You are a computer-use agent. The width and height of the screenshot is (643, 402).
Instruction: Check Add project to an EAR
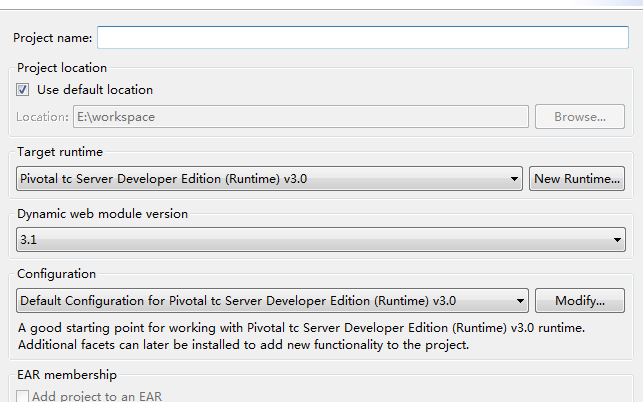point(23,396)
